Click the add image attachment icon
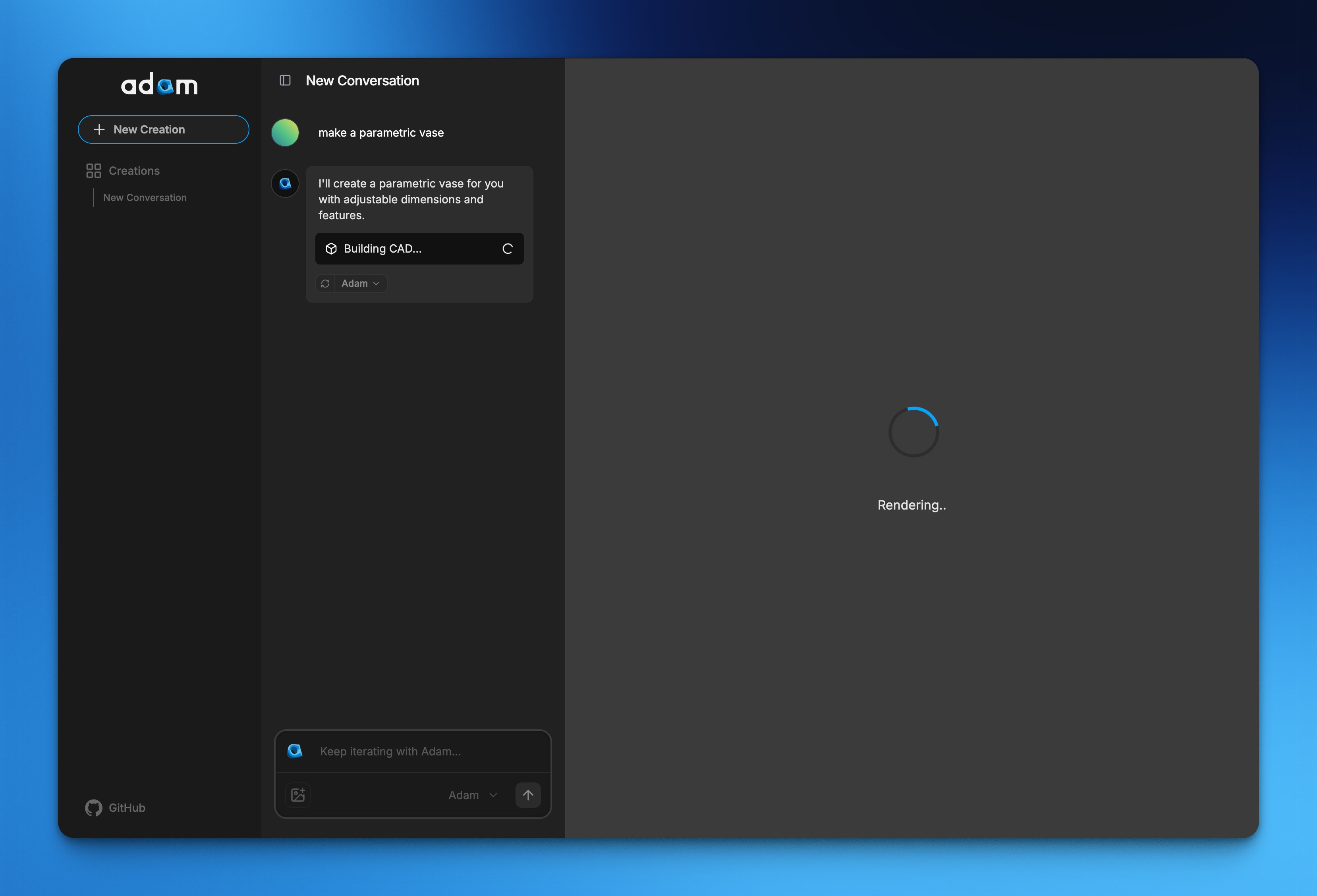The image size is (1317, 896). 298,795
